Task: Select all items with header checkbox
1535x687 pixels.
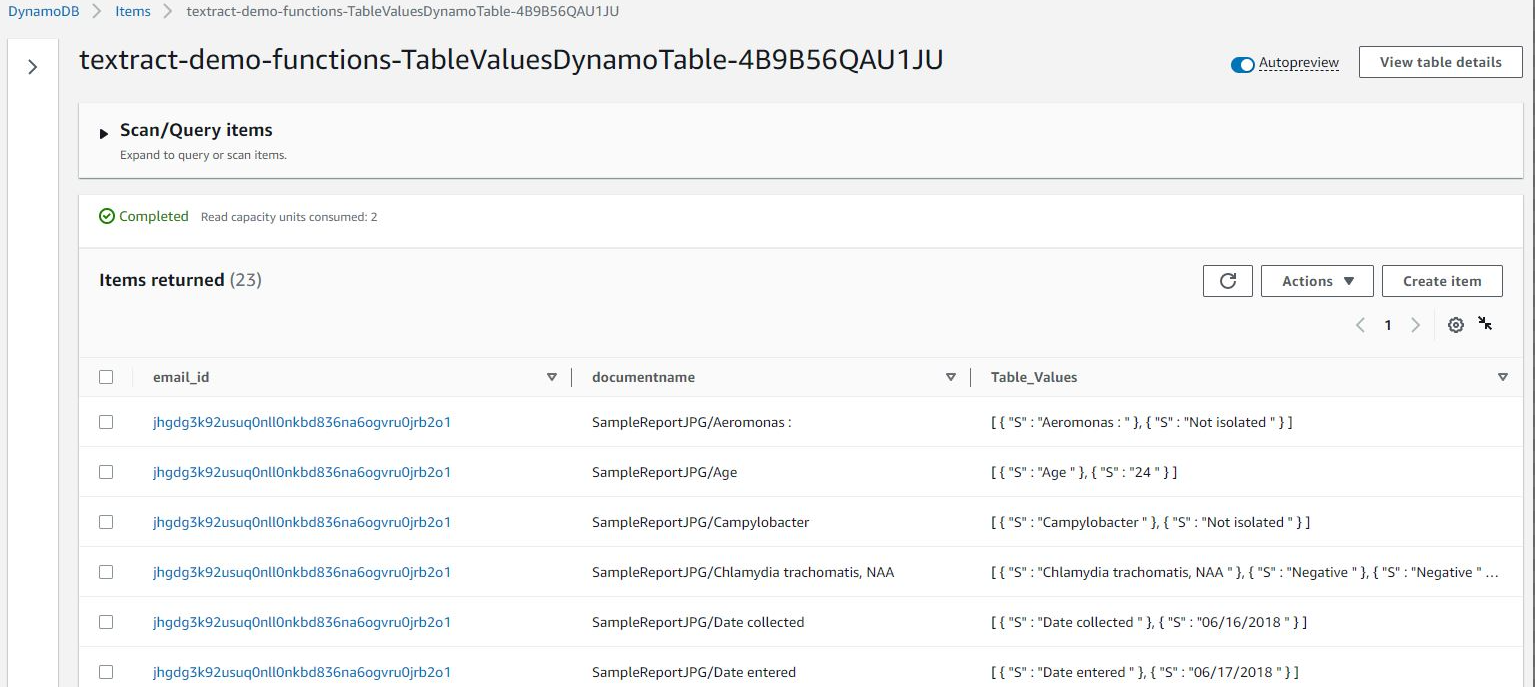Action: coord(106,377)
